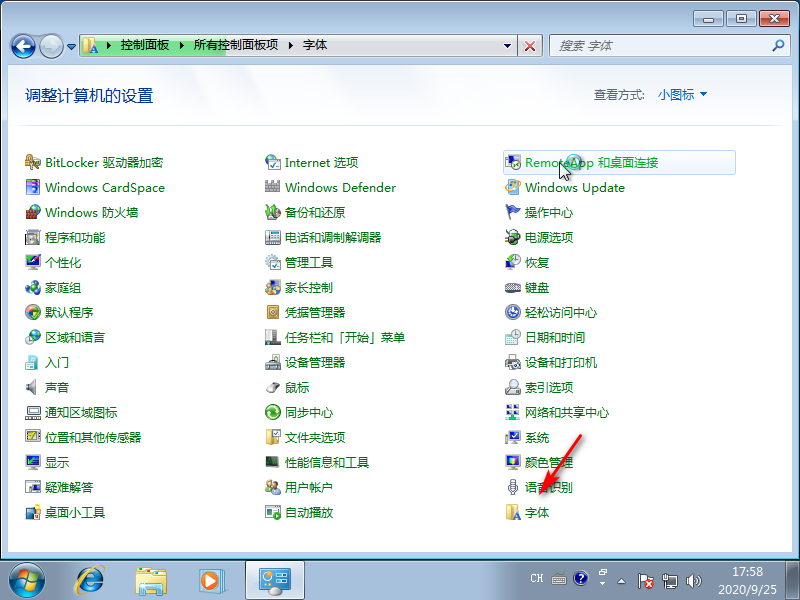Click the 设备管理器 icon
800x600 pixels.
pyautogui.click(x=273, y=363)
